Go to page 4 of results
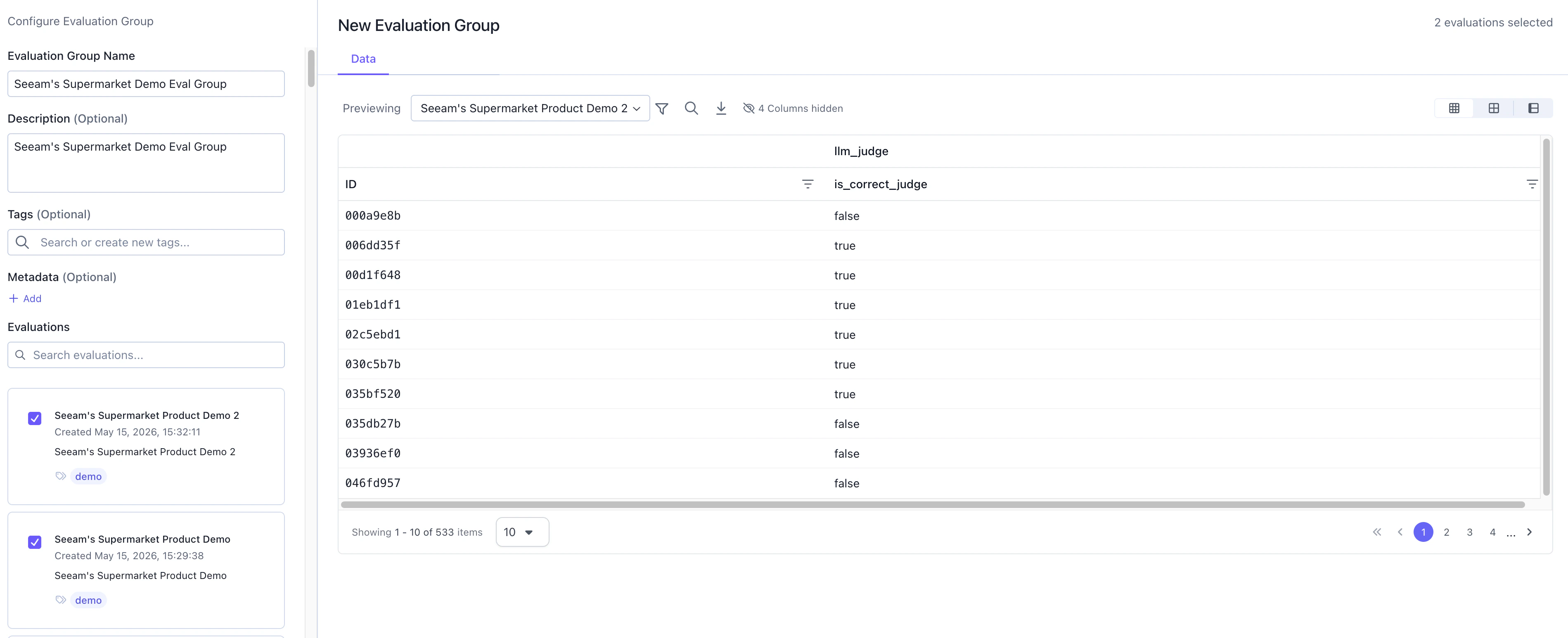This screenshot has width=1568, height=638. (1492, 532)
